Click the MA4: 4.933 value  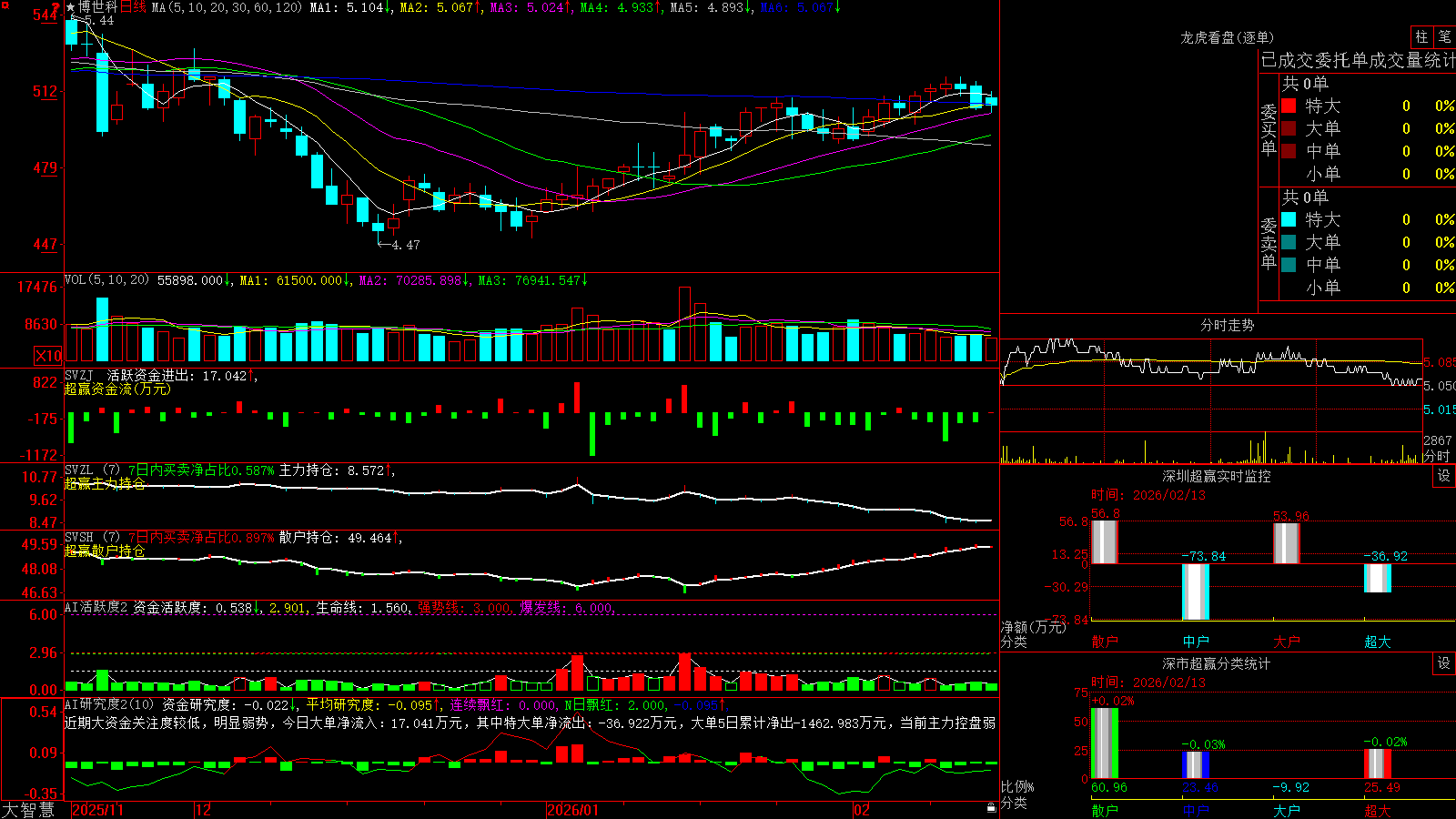[622, 7]
